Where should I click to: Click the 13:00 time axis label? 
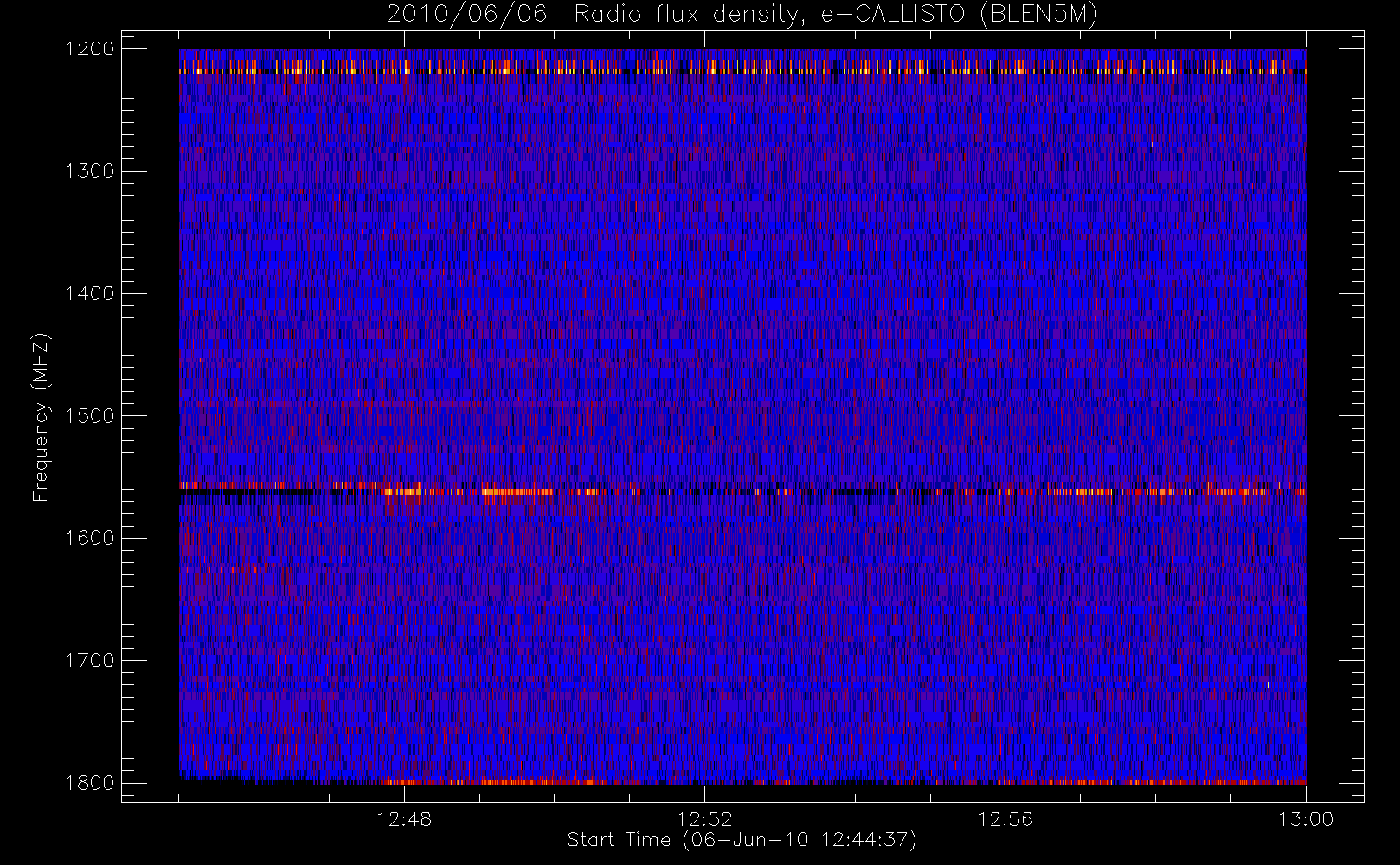1306,819
